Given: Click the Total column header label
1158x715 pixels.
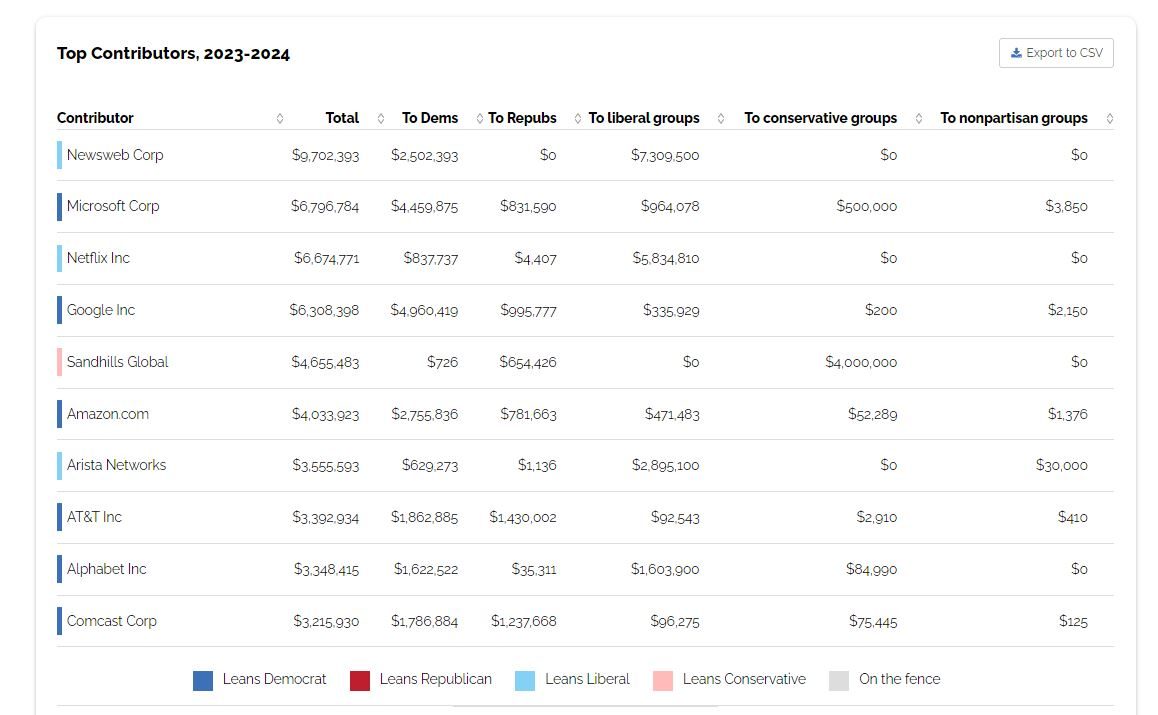Looking at the screenshot, I should pyautogui.click(x=342, y=118).
